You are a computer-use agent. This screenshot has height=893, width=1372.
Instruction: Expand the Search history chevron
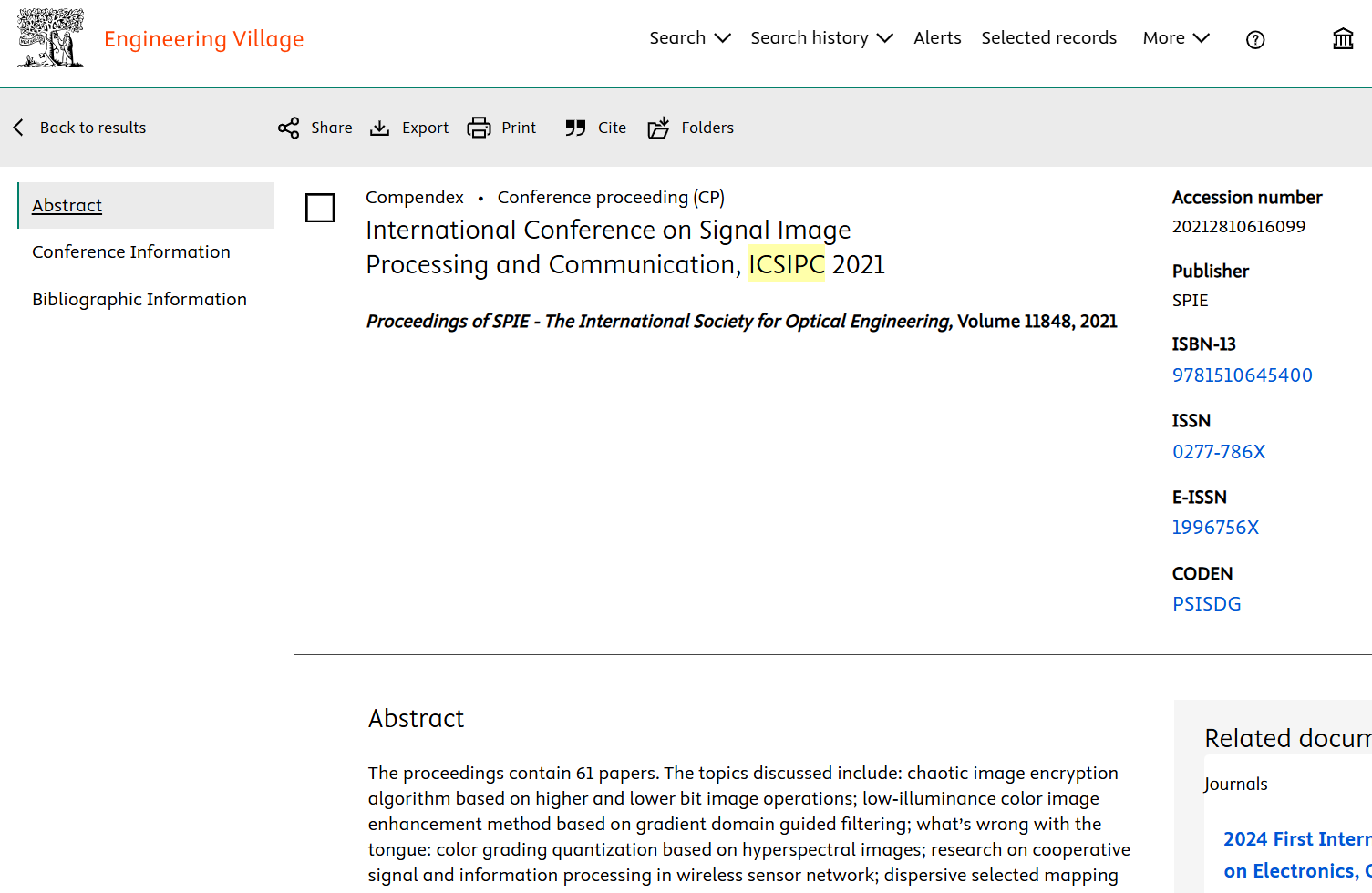pyautogui.click(x=884, y=38)
